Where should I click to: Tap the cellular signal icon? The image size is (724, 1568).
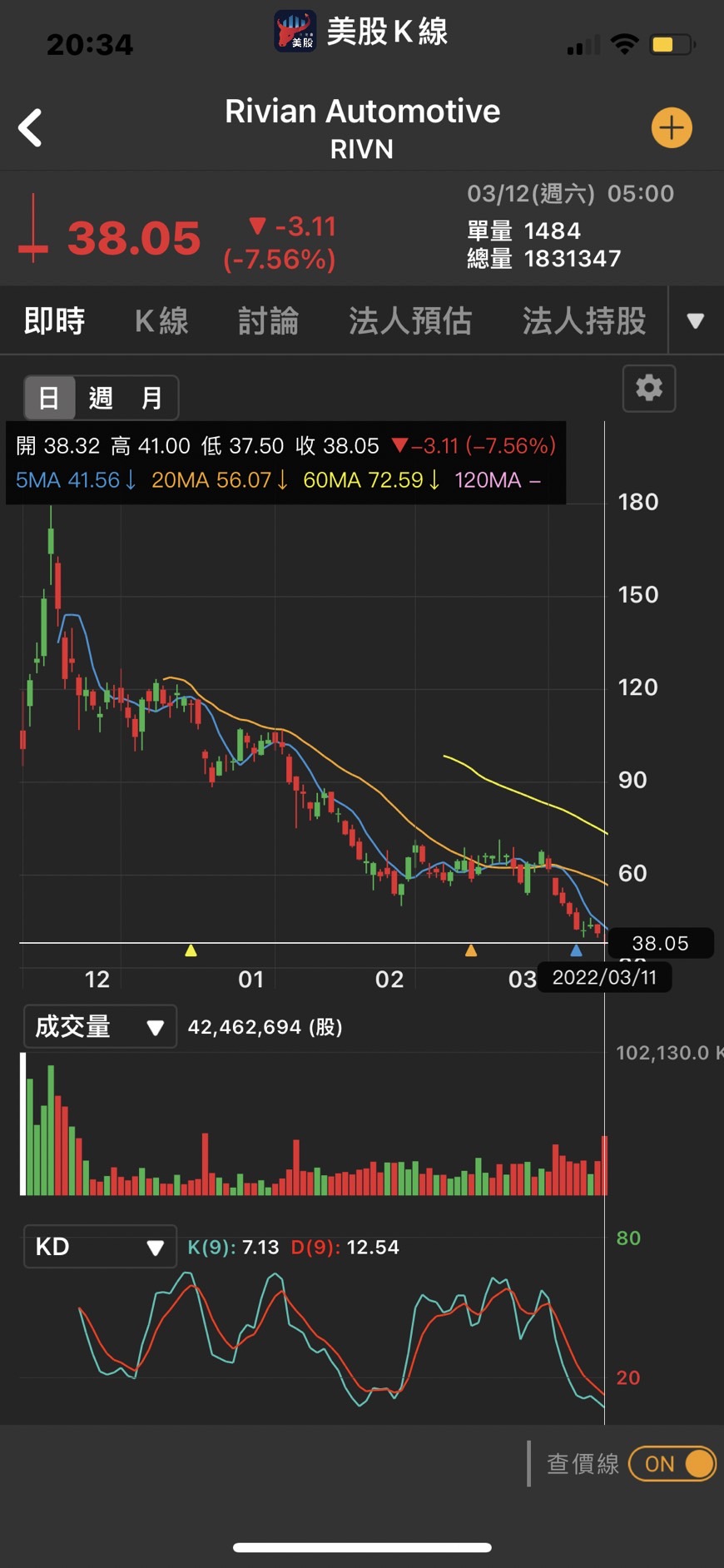click(583, 46)
